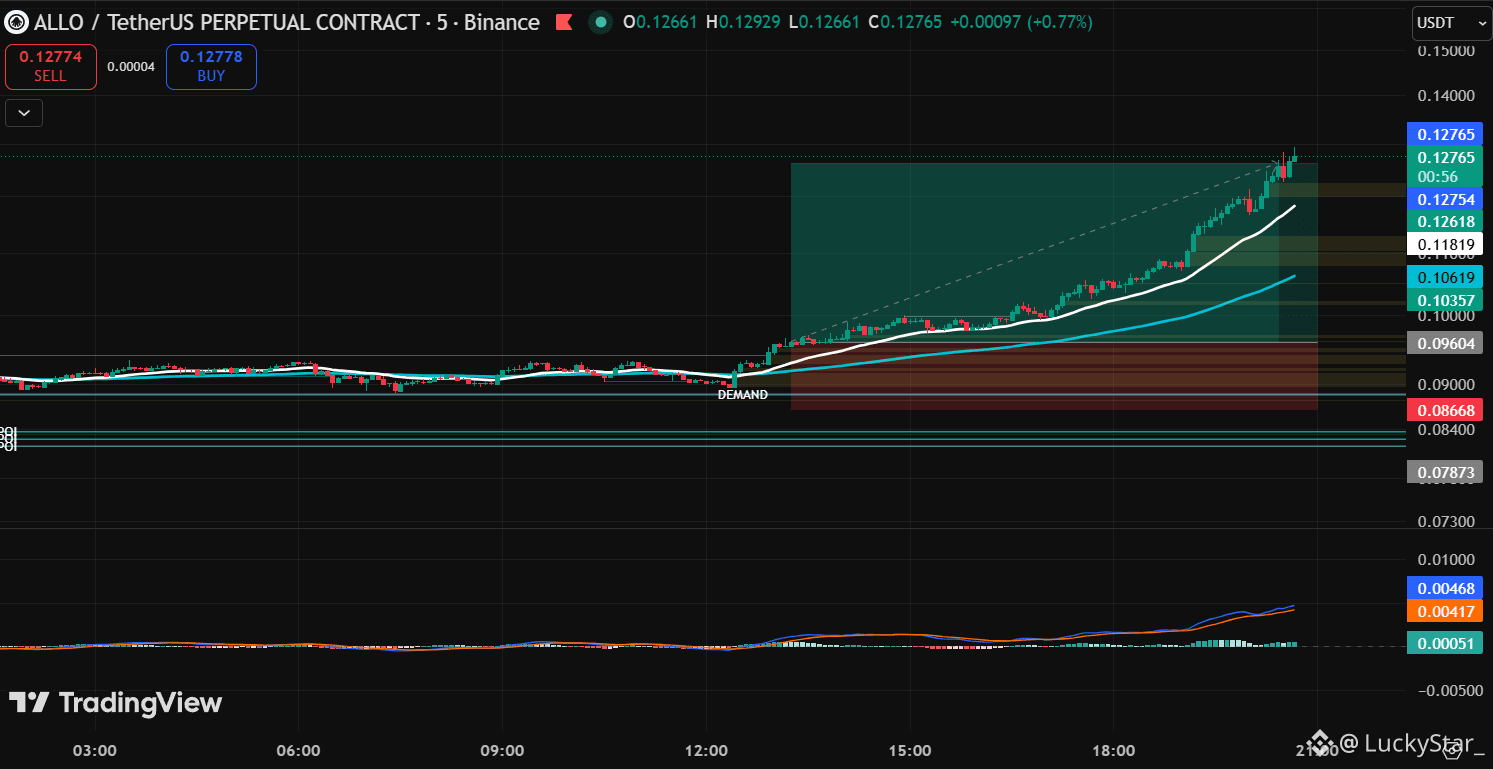This screenshot has width=1493, height=769.
Task: Select the high price H0.12929
Action: tap(743, 22)
